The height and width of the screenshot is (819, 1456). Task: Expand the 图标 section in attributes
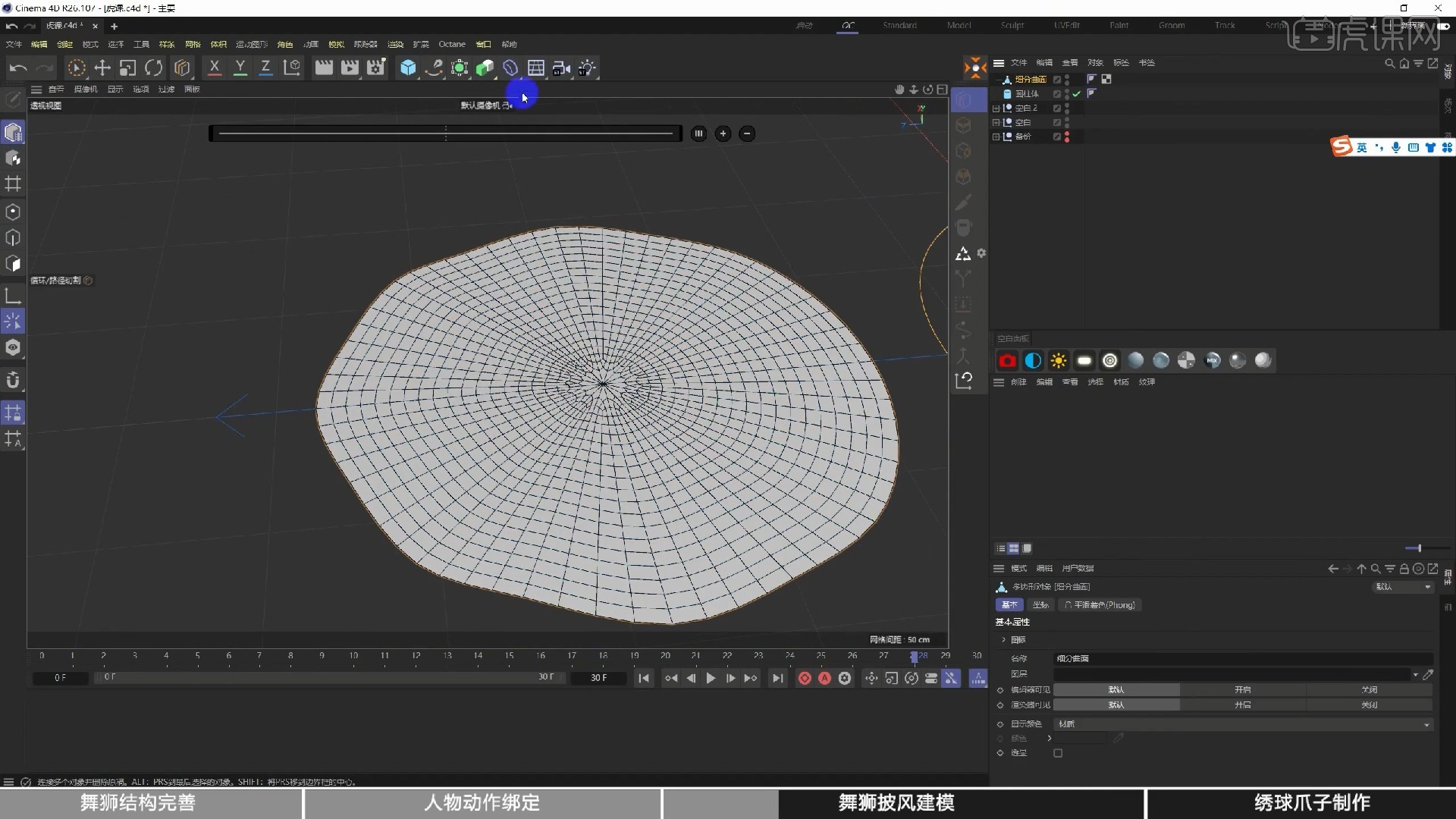[1003, 640]
